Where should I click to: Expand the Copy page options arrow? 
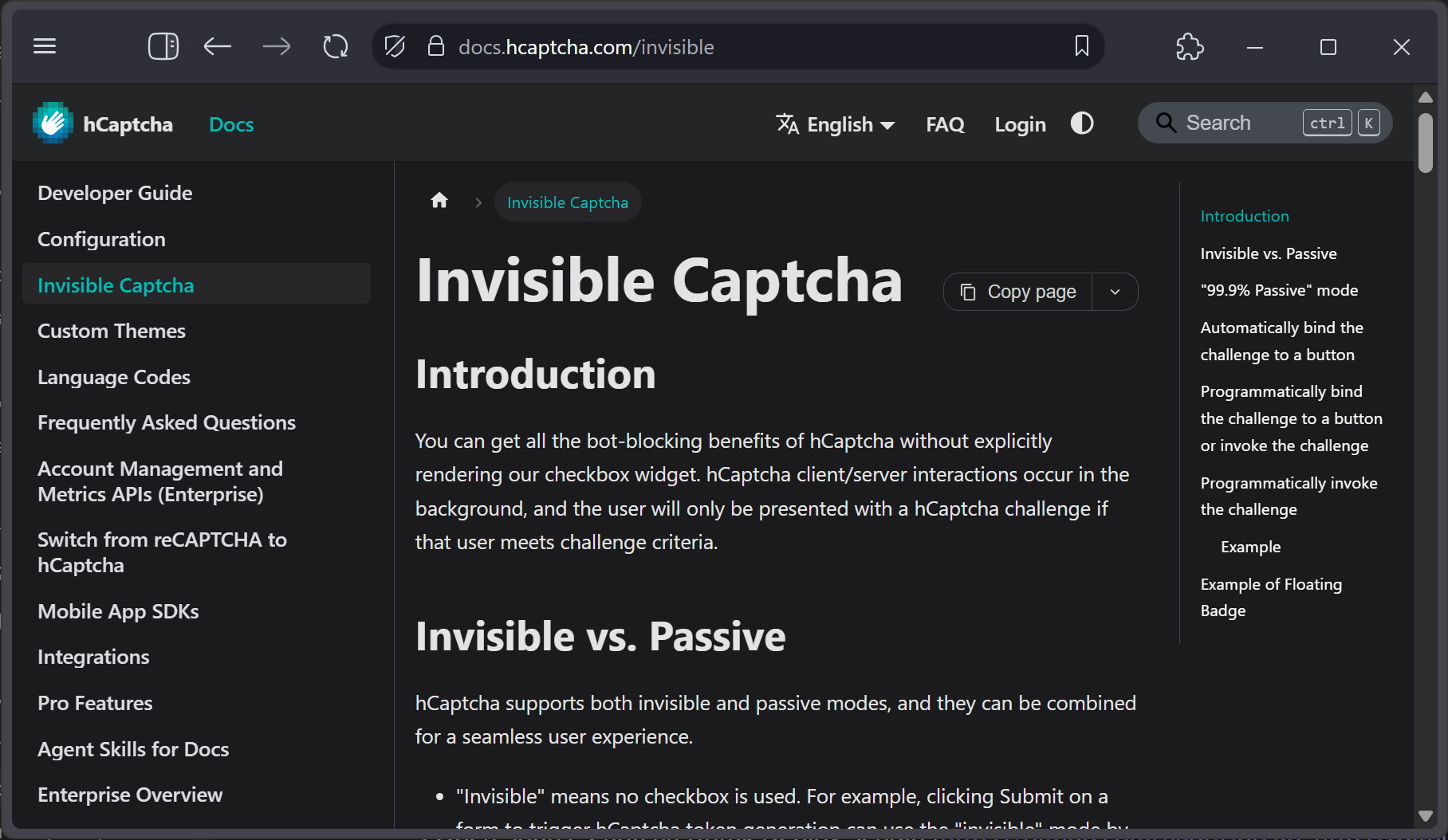click(x=1115, y=292)
